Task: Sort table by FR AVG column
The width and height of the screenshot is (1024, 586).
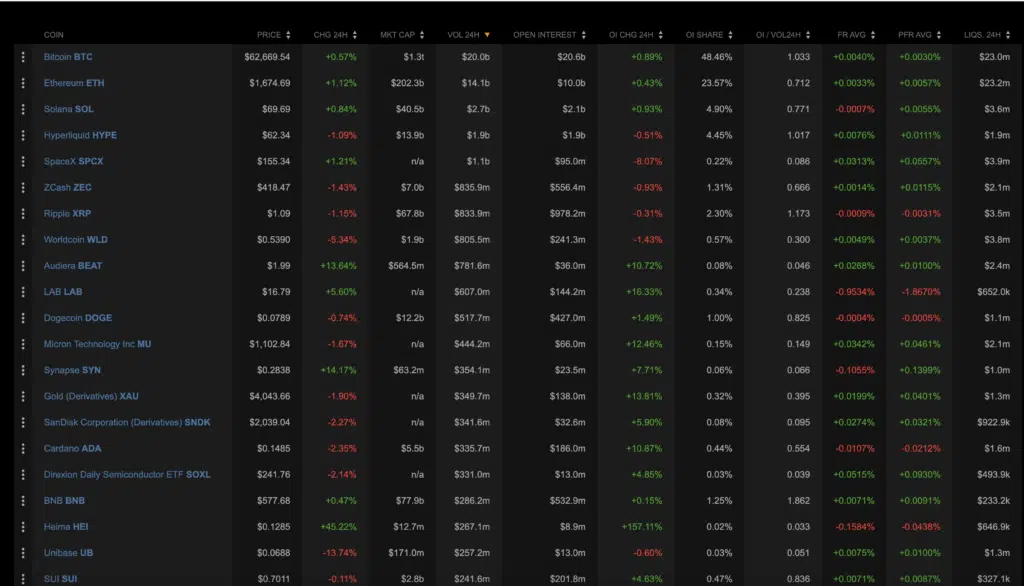Action: [x=856, y=35]
